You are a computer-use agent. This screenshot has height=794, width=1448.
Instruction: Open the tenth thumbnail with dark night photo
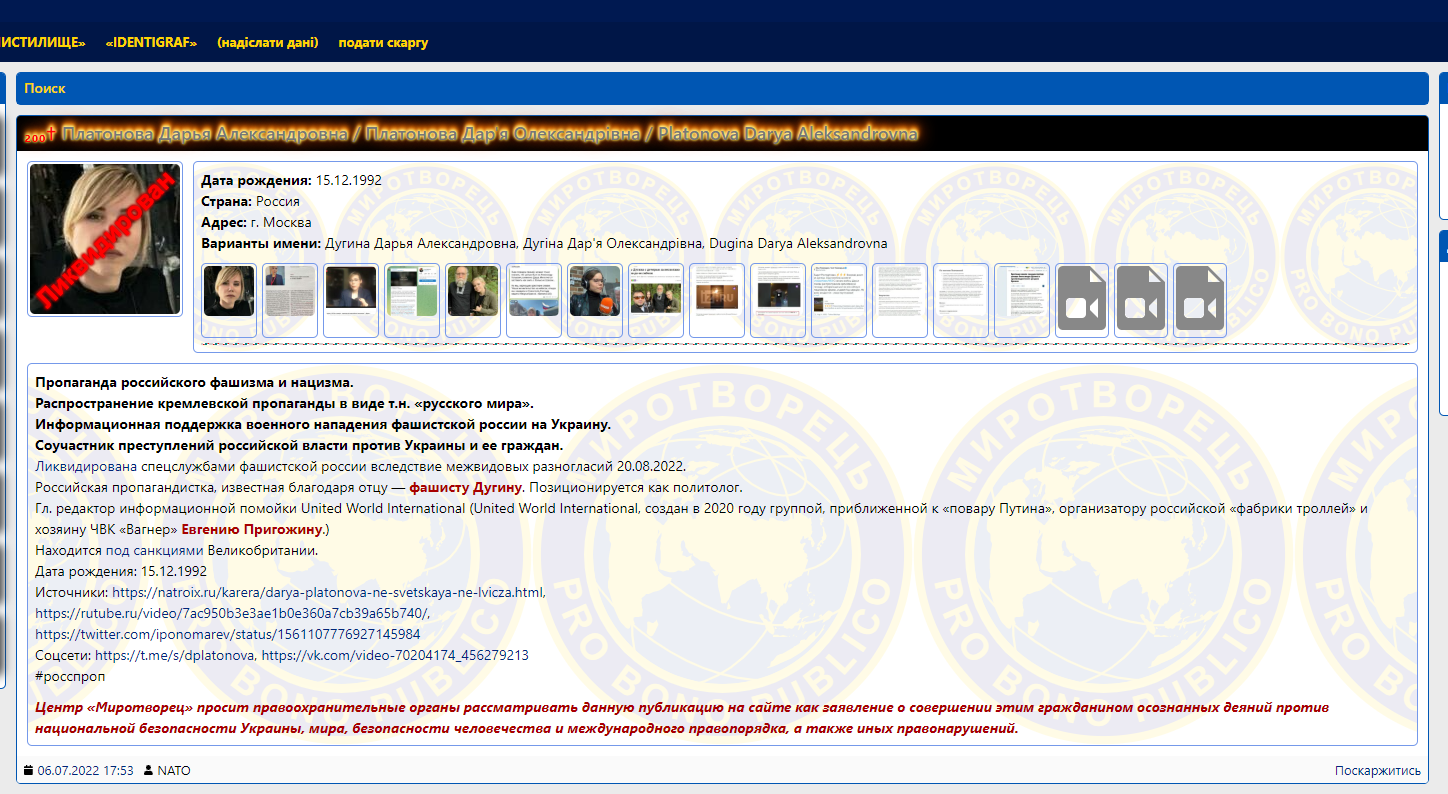coord(778,300)
